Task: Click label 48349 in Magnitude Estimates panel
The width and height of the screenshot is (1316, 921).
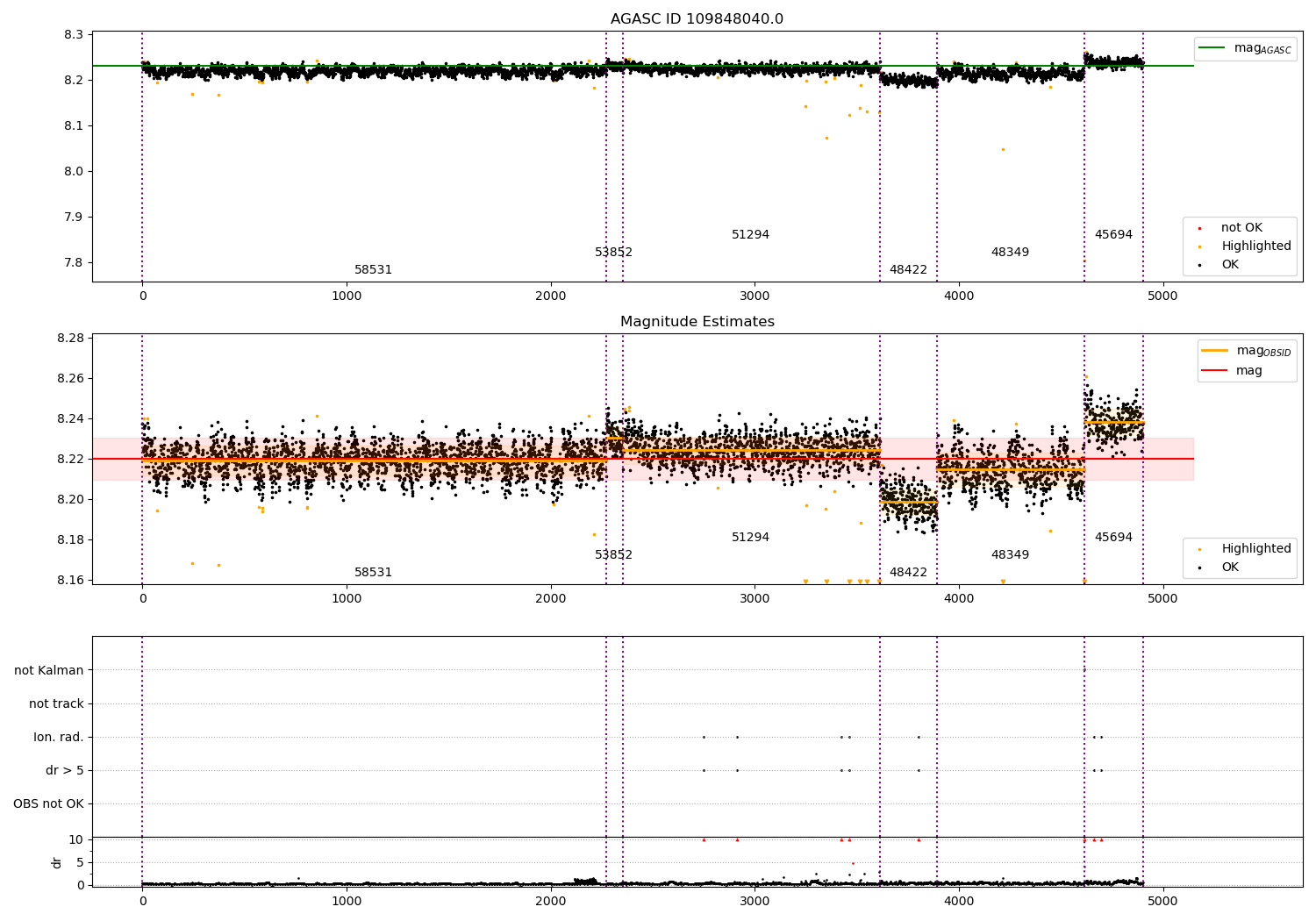Action: coord(1010,555)
